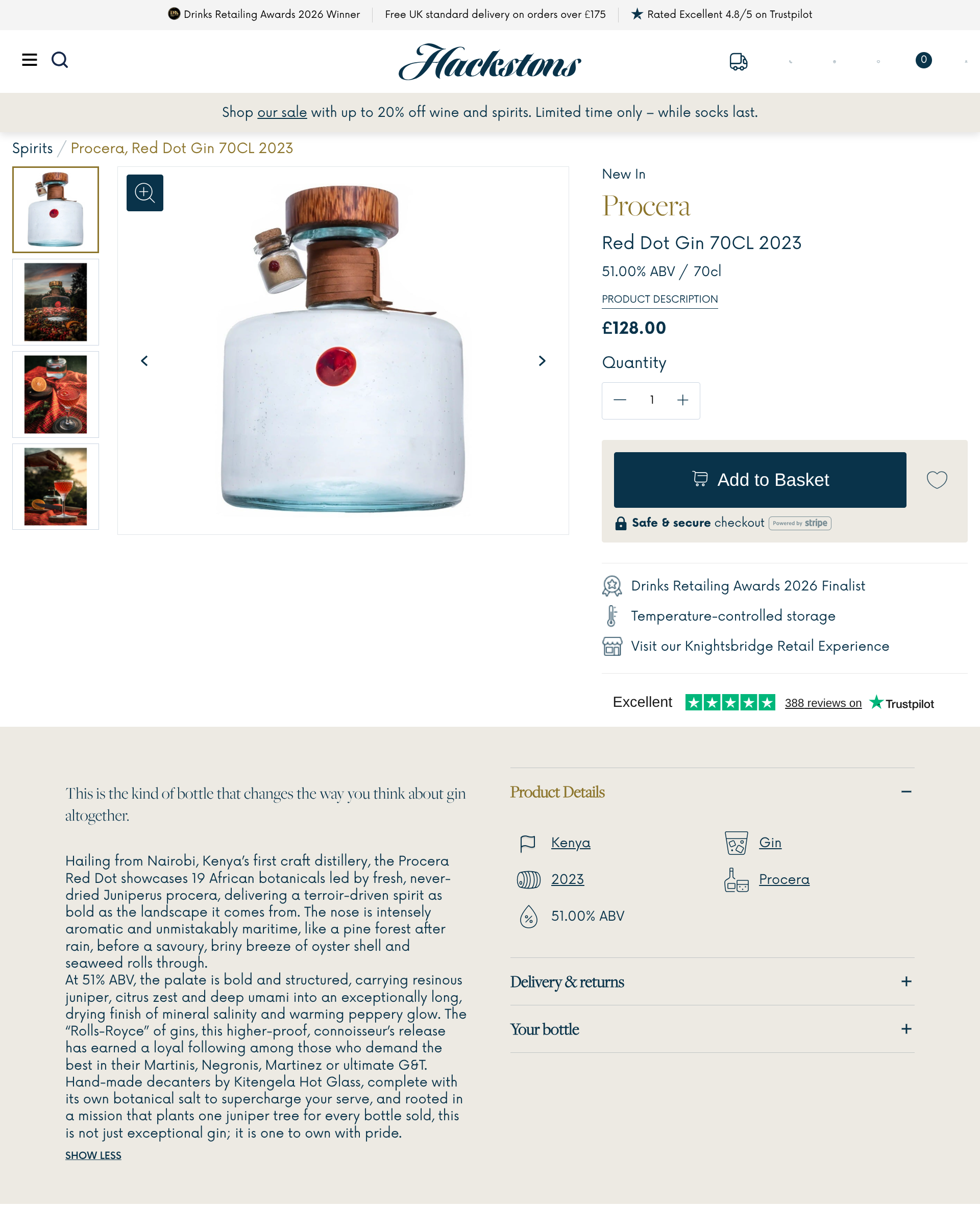
Task: Open the Kenya country link
Action: (570, 843)
